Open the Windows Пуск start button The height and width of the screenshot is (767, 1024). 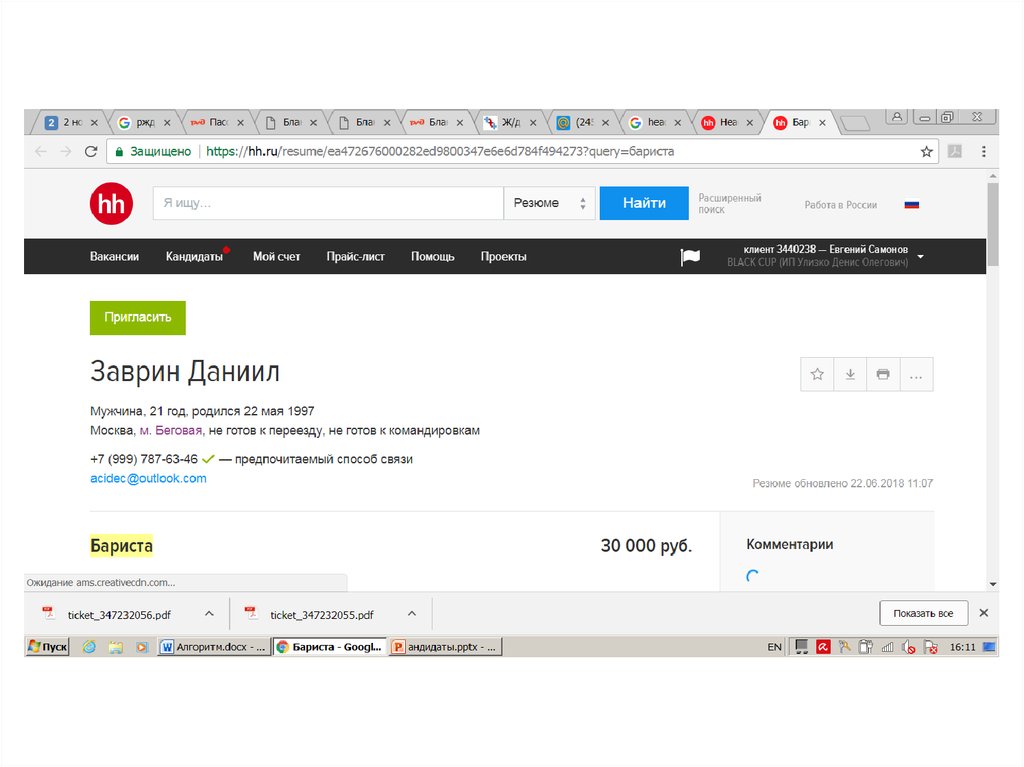click(x=47, y=647)
